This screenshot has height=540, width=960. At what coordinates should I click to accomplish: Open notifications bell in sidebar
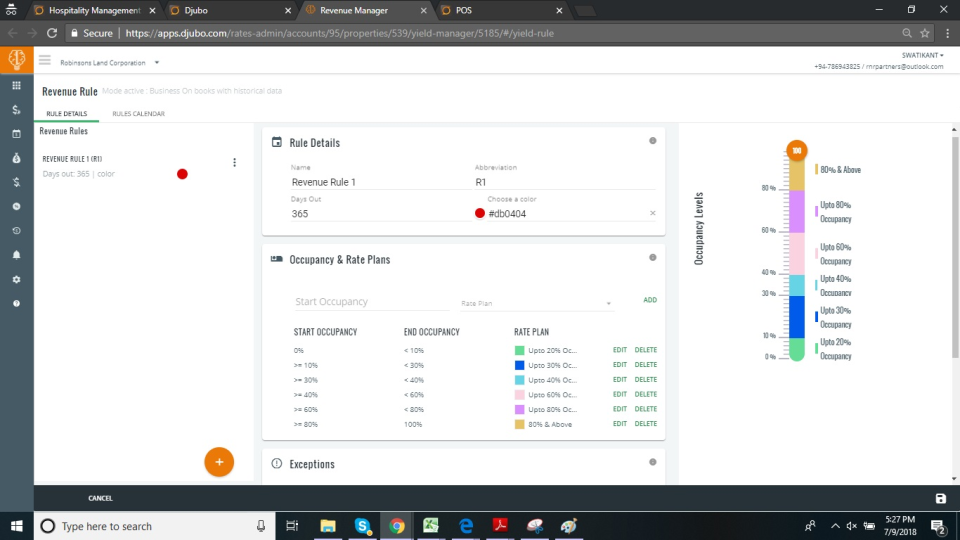pos(17,255)
